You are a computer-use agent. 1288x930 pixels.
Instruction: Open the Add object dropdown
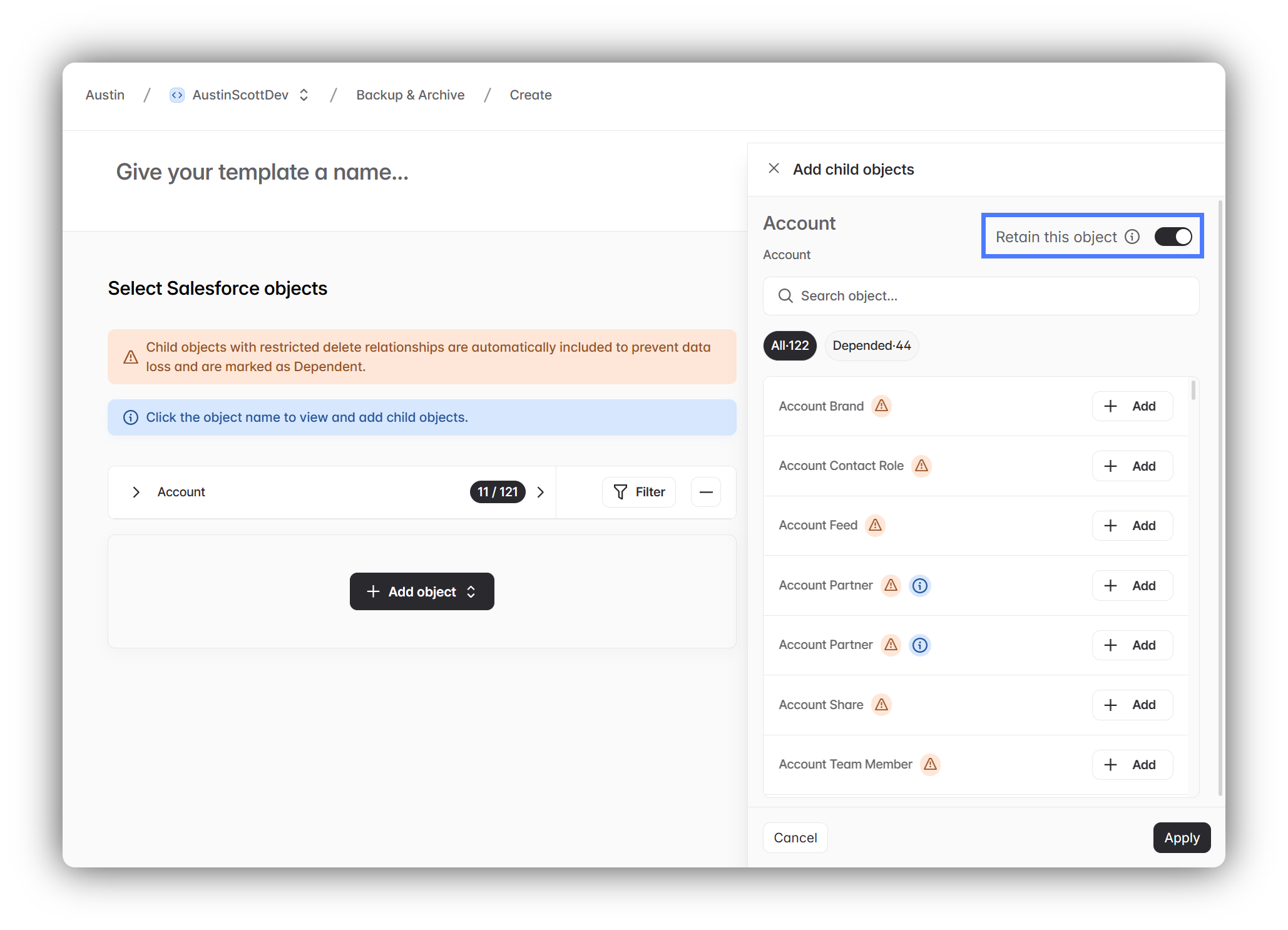[422, 591]
